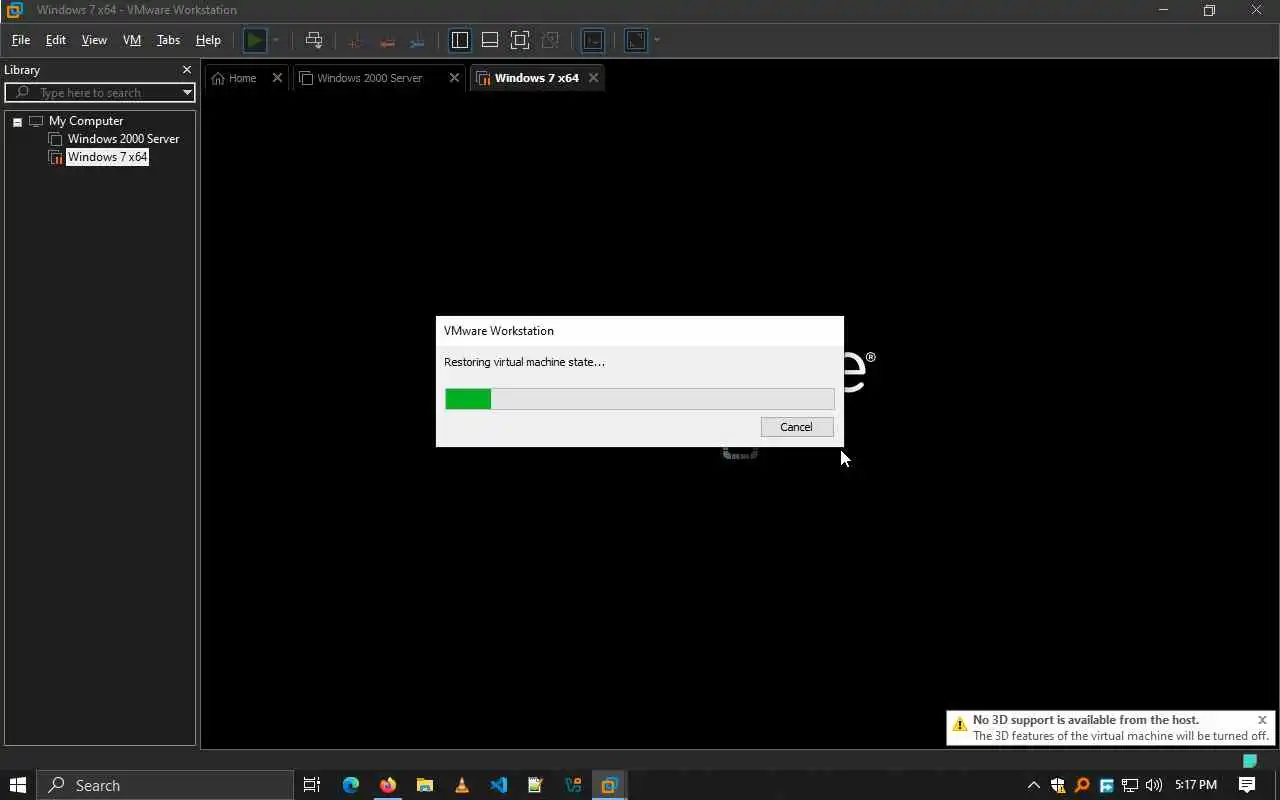Open VLC media player from taskbar

pos(461,785)
